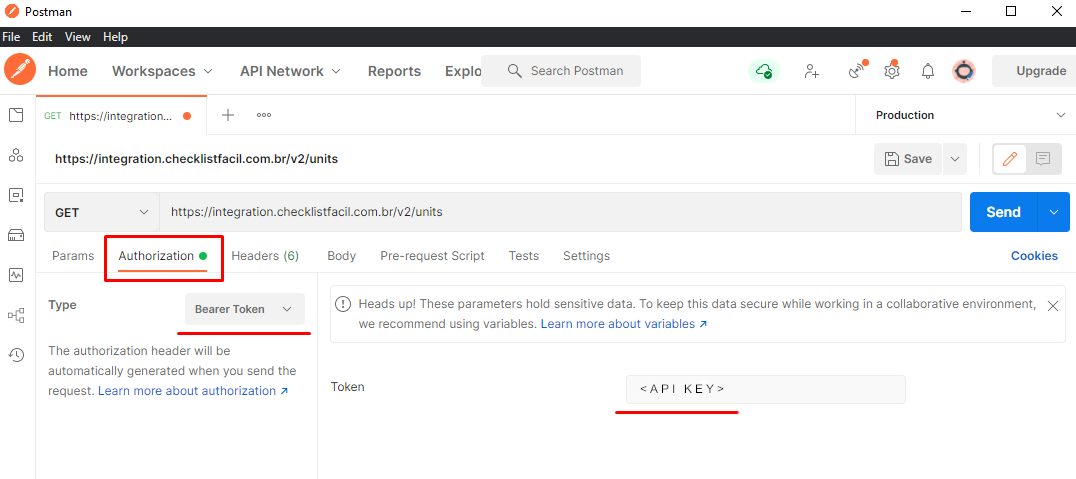Open the Tests tab
The width and height of the screenshot is (1076, 479).
pyautogui.click(x=524, y=255)
